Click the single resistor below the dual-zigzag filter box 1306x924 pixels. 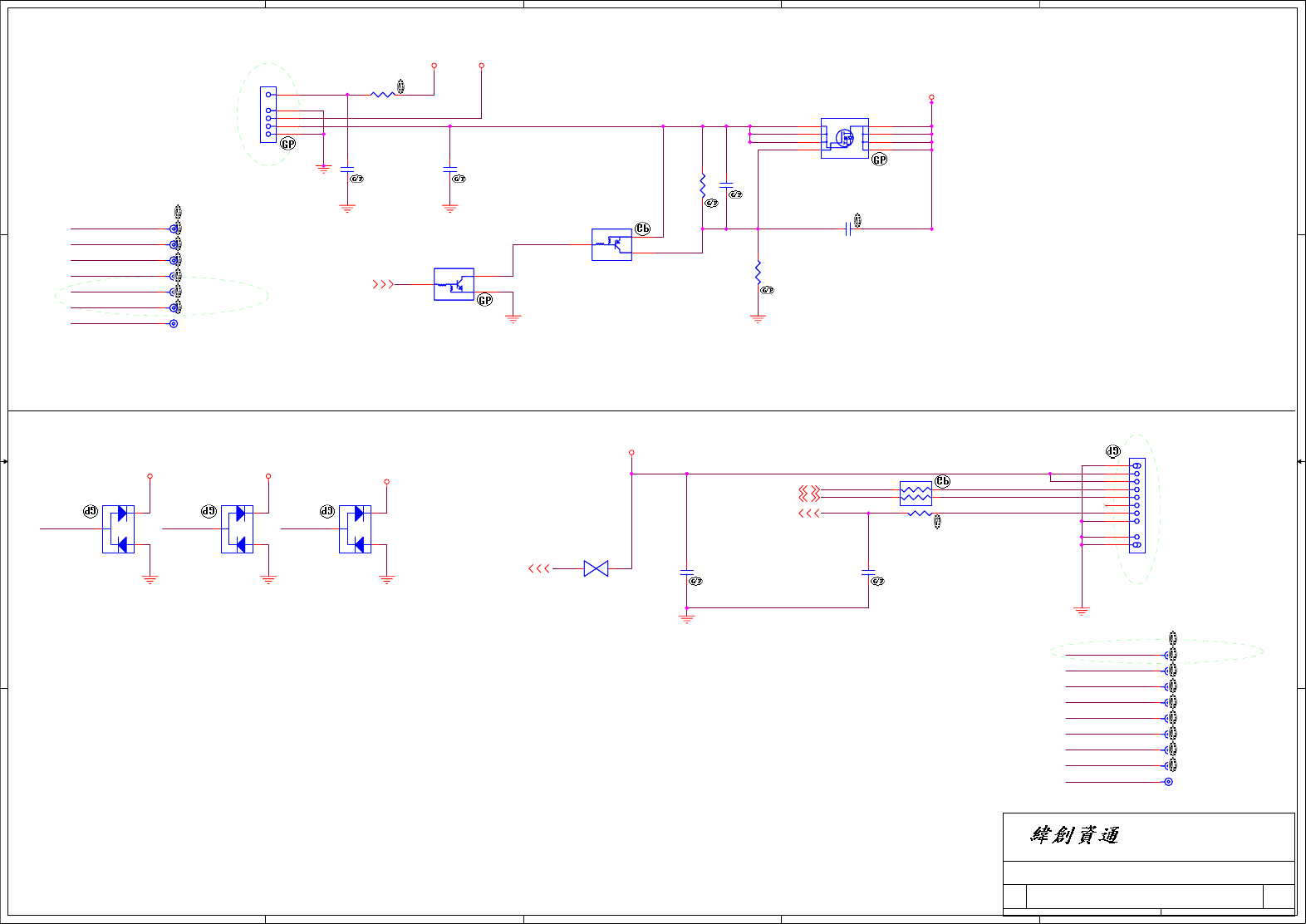click(x=920, y=514)
